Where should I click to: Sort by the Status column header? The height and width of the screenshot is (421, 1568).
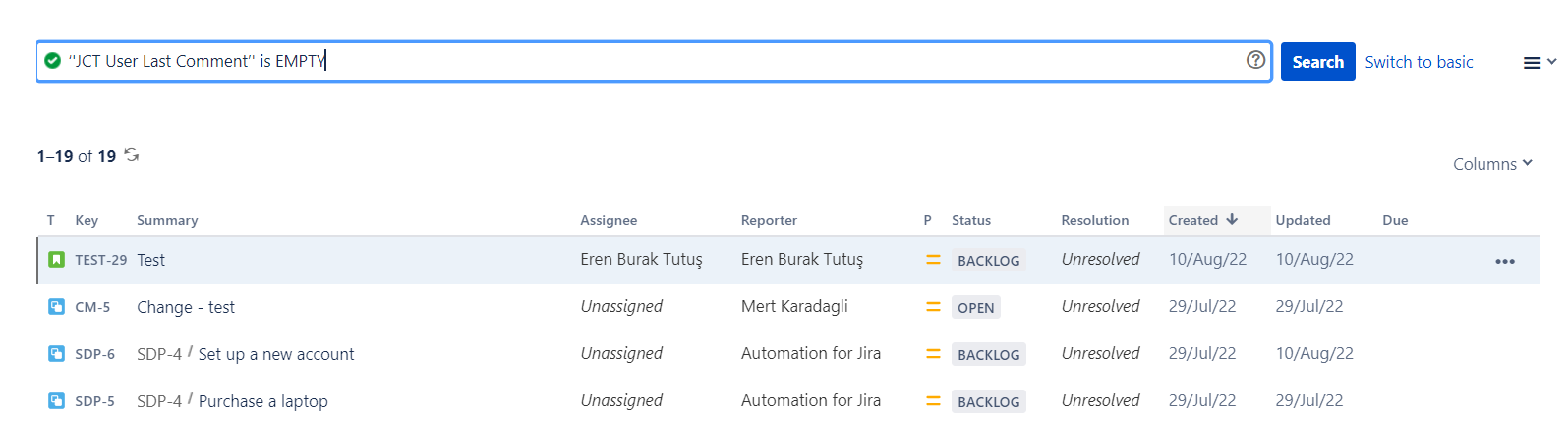click(971, 220)
